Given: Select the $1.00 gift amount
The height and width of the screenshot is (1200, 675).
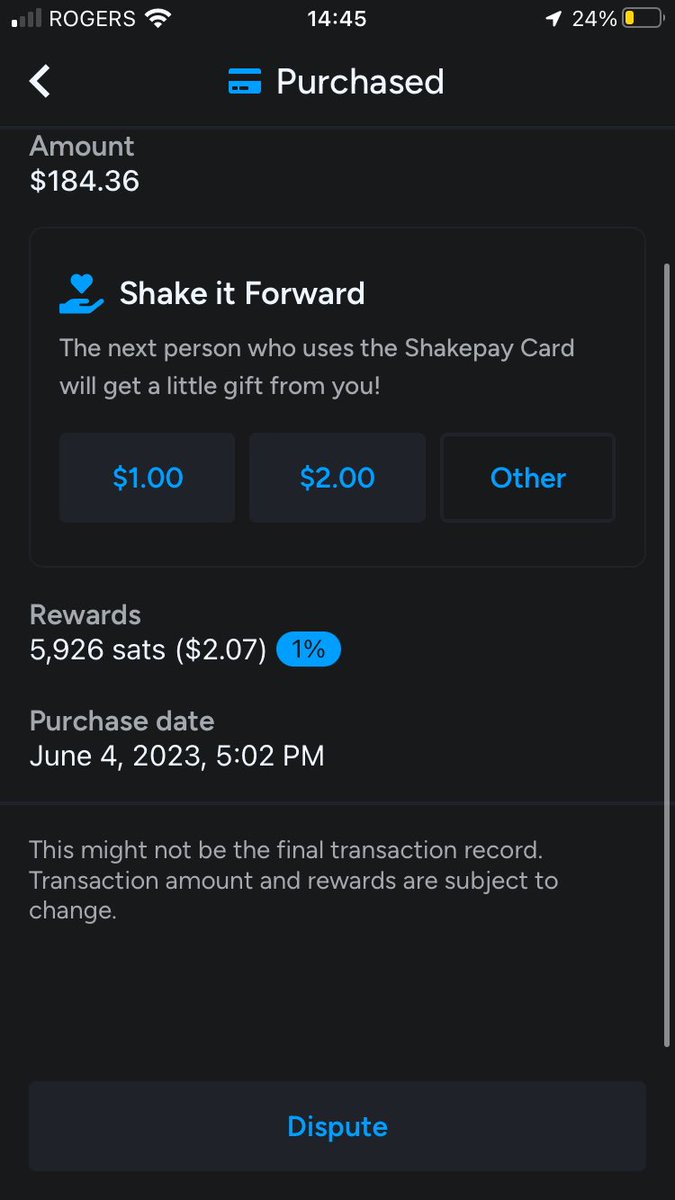Looking at the screenshot, I should tap(147, 478).
